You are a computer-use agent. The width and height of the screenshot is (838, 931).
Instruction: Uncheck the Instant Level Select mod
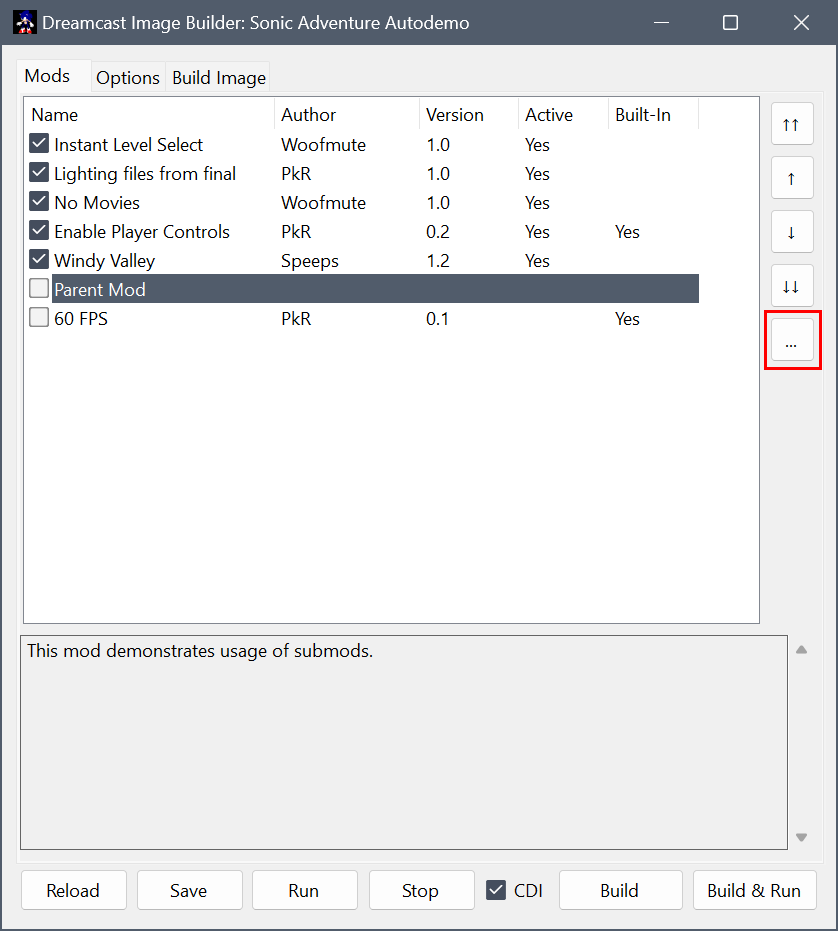39,144
